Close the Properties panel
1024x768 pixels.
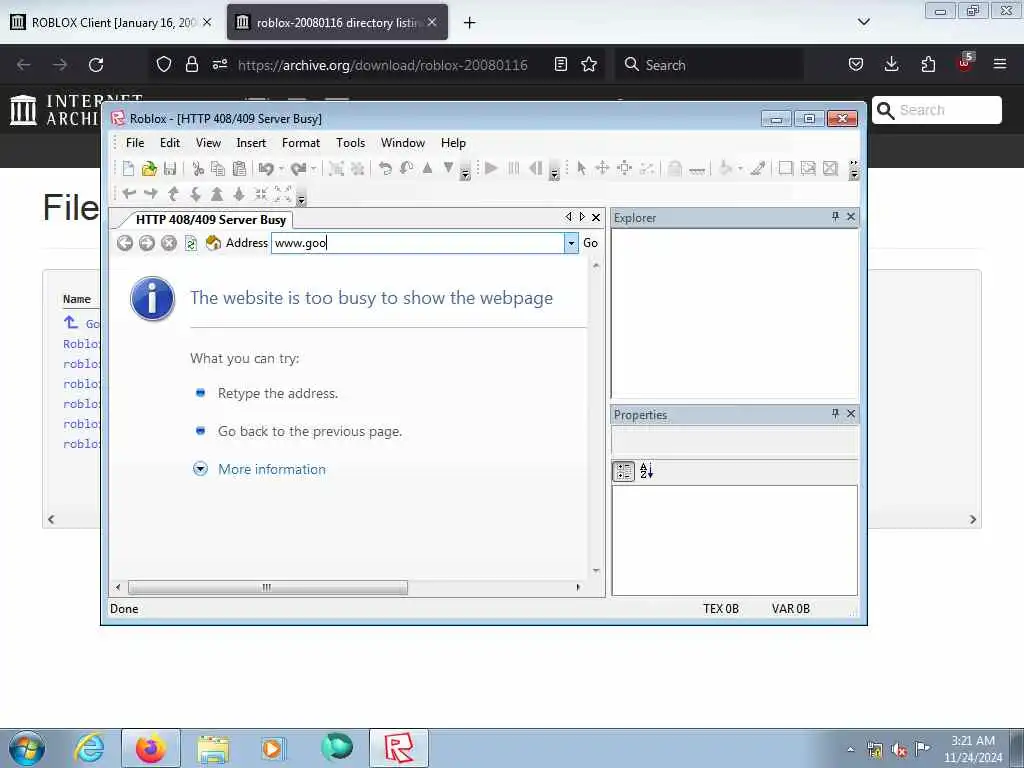click(851, 413)
